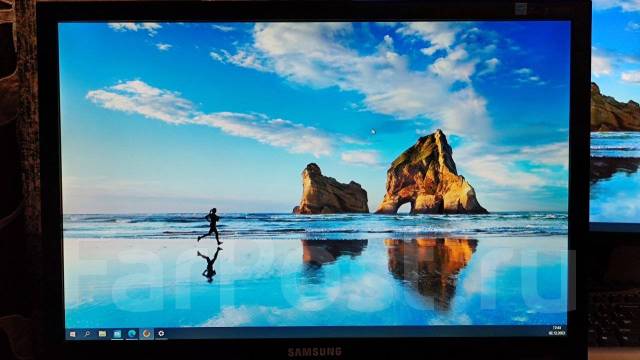Open the Windows Start menu

(73, 334)
